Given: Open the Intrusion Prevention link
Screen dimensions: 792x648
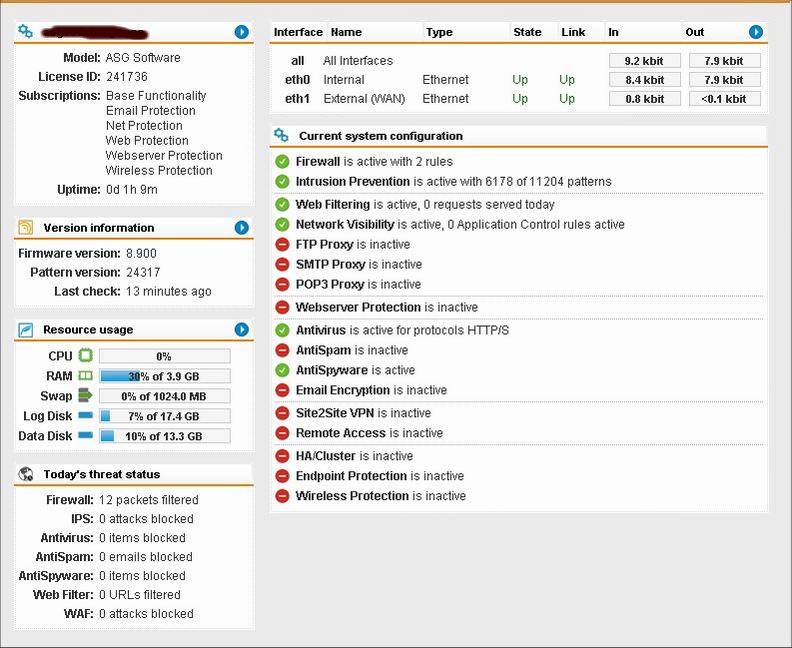Looking at the screenshot, I should tap(352, 182).
